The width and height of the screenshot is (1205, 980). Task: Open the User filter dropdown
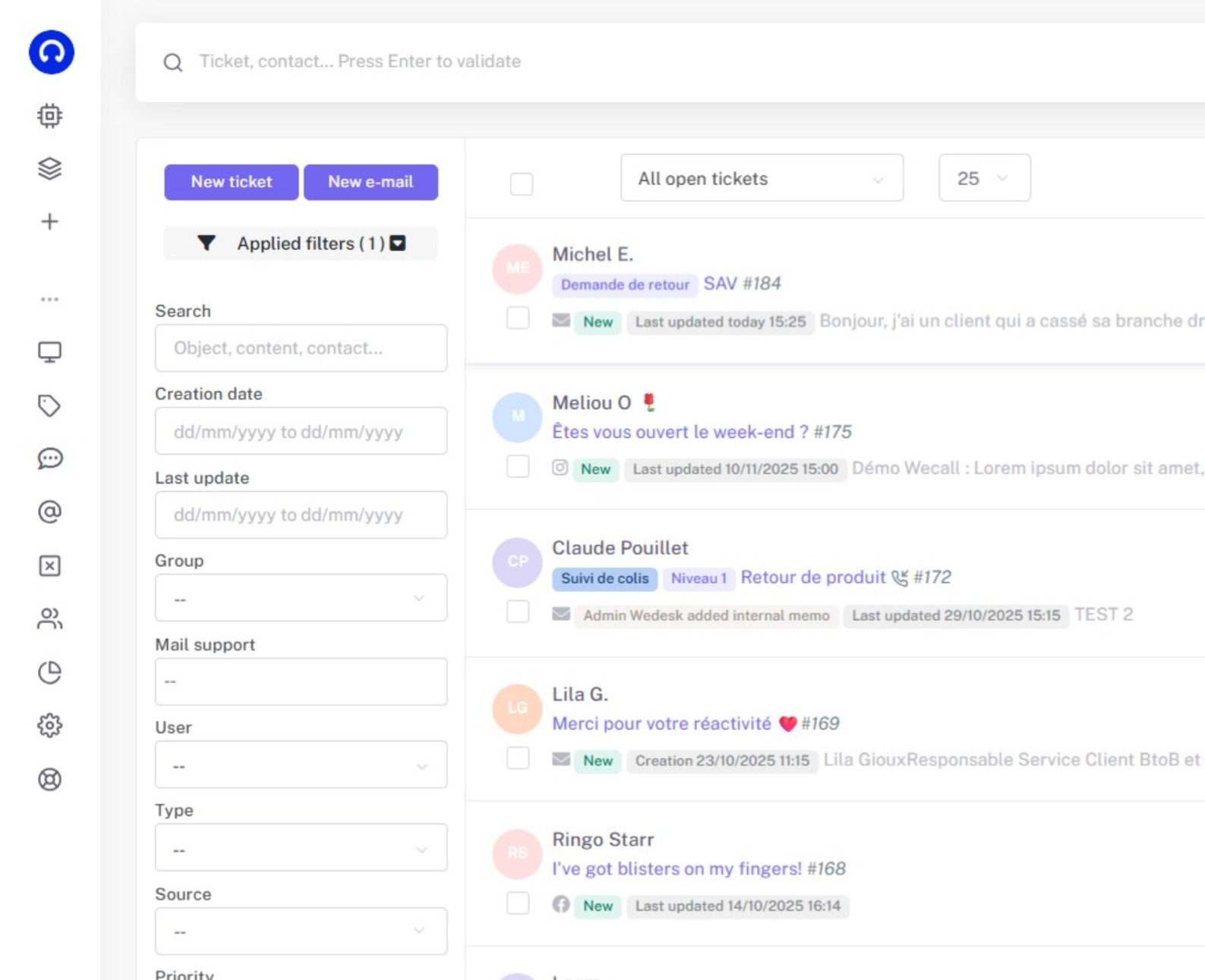(301, 764)
